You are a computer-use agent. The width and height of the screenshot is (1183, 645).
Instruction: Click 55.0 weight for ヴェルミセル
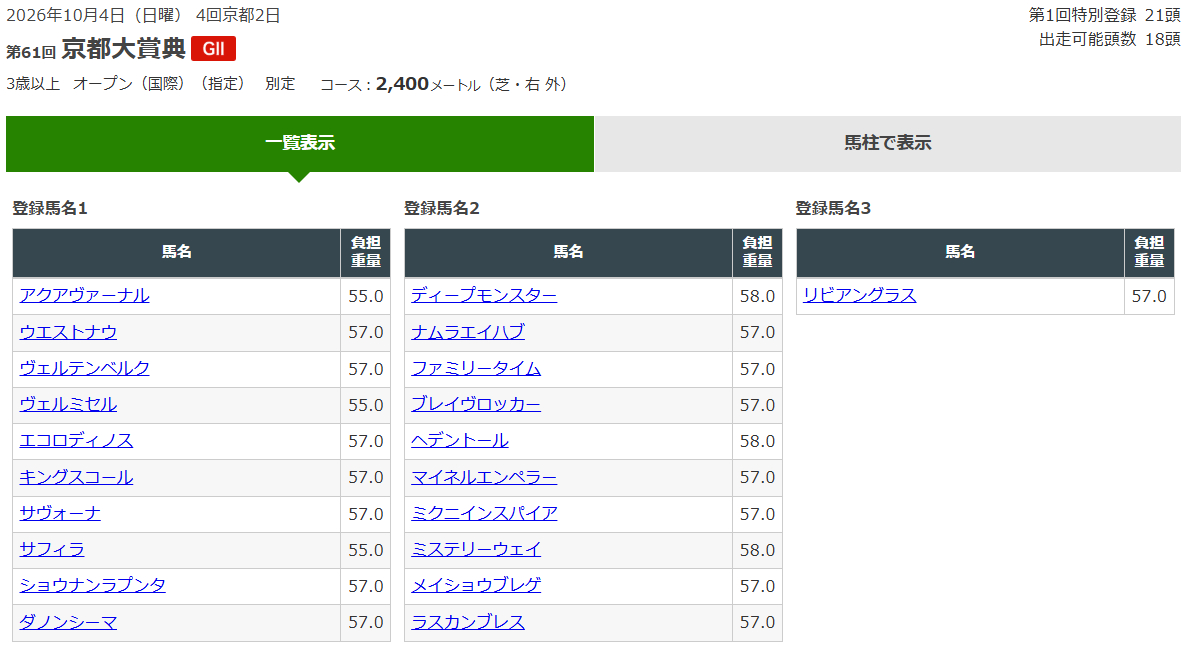click(x=366, y=405)
